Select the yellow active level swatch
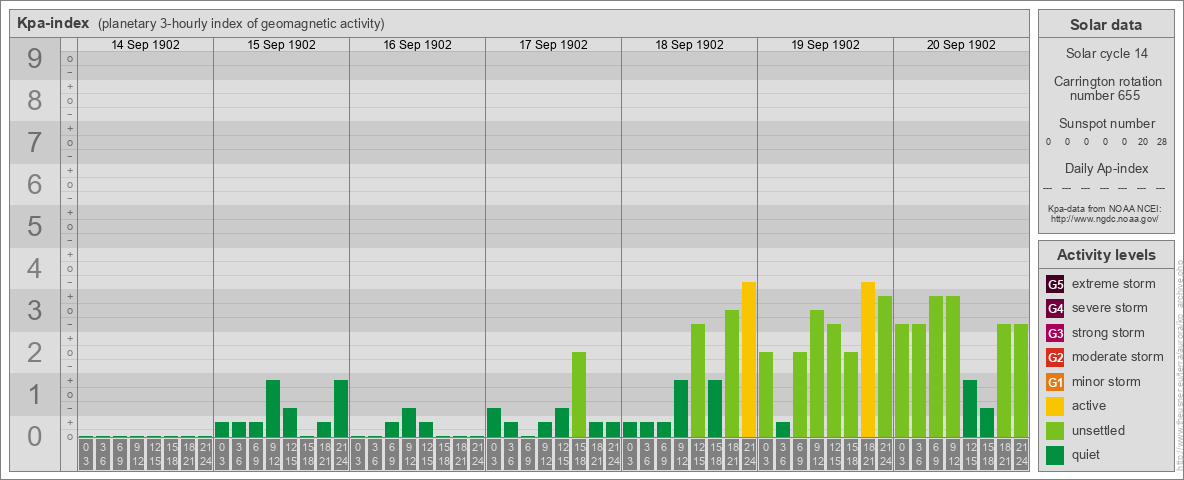1184x480 pixels. point(1055,406)
